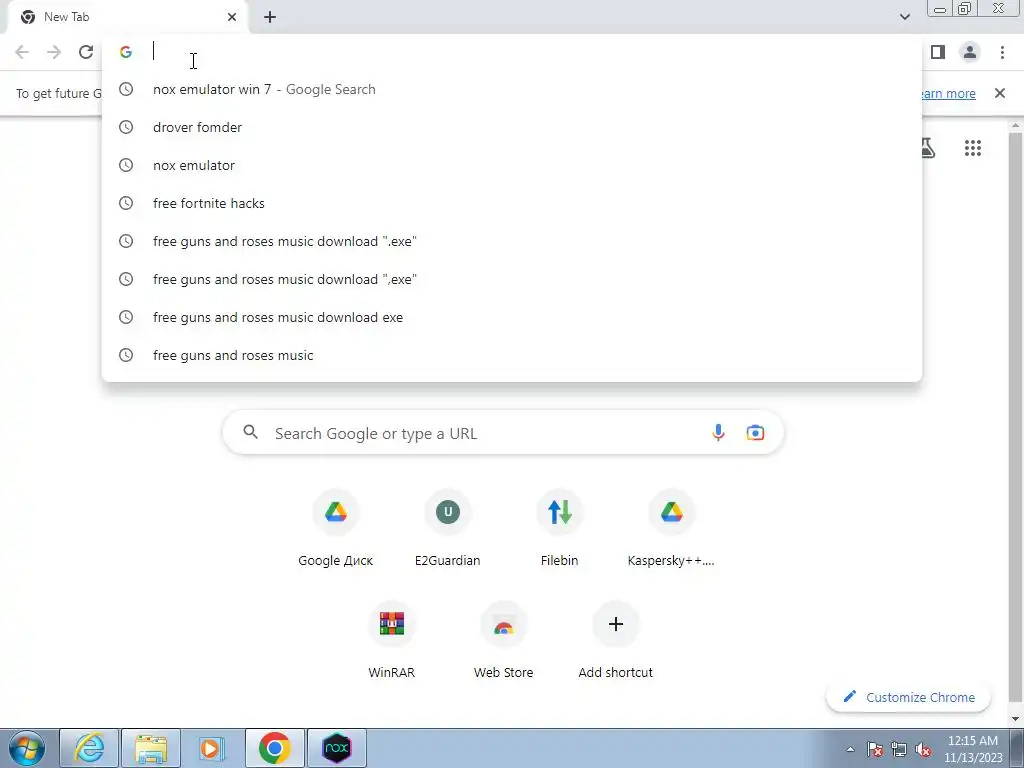Click the Chrome taskbar icon
This screenshot has height=768, width=1024.
tap(275, 748)
